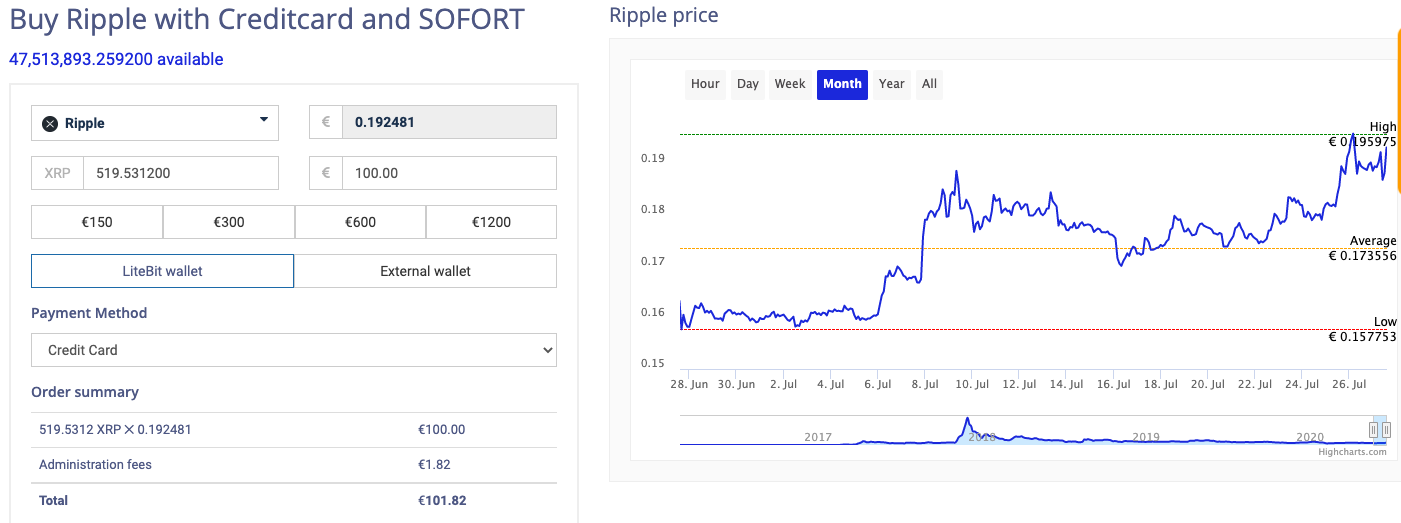Choose the €600 preset amount
The width and height of the screenshot is (1401, 523).
[x=360, y=222]
